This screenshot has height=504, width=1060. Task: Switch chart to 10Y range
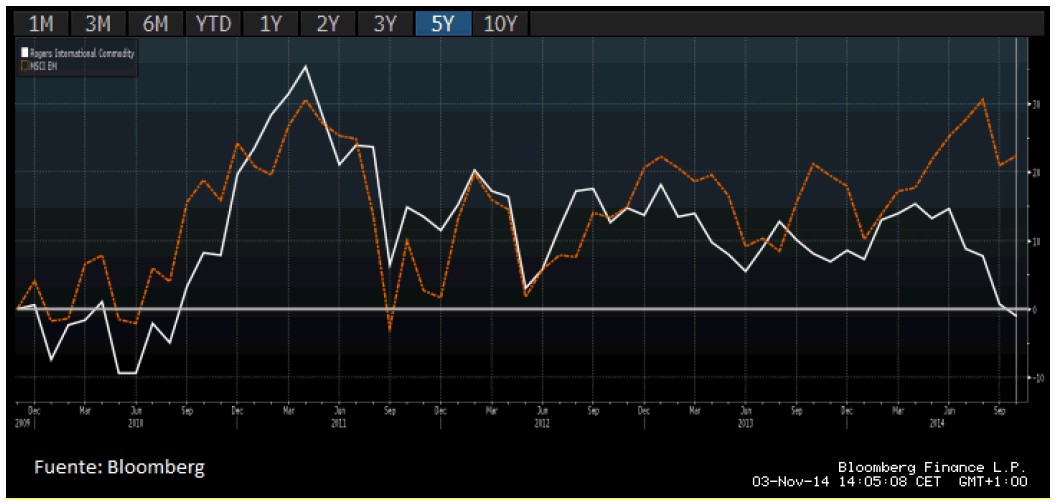(x=500, y=24)
